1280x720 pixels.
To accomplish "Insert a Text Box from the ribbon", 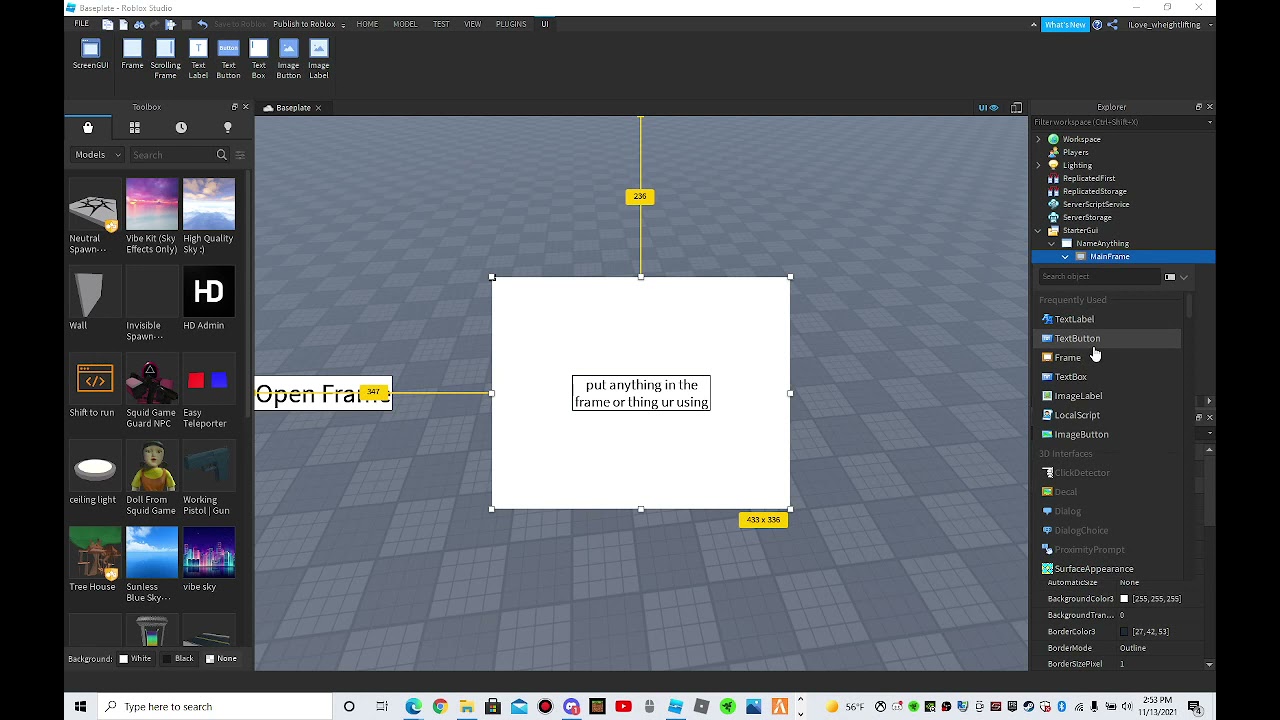I will click(258, 59).
